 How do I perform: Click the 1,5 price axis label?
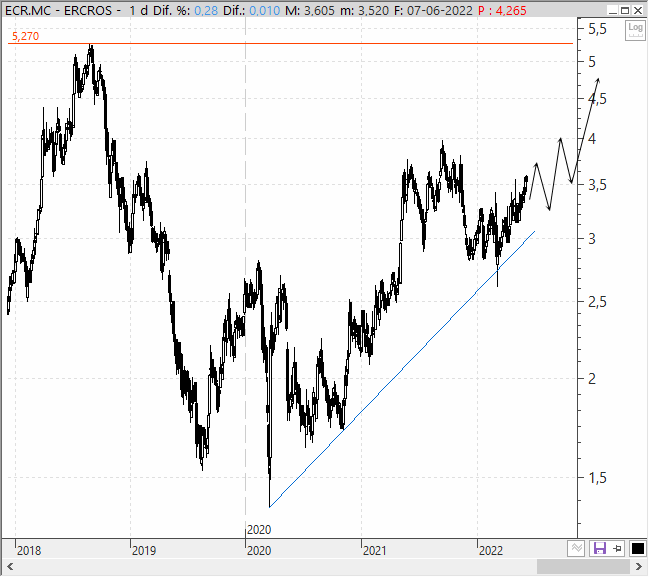click(597, 478)
